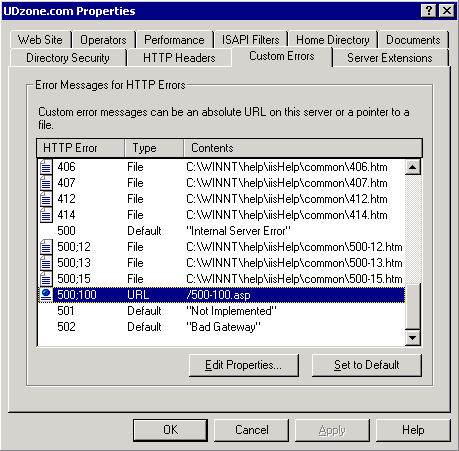The width and height of the screenshot is (459, 451).
Task: Click the list scrollbar down arrow
Action: [x=413, y=338]
